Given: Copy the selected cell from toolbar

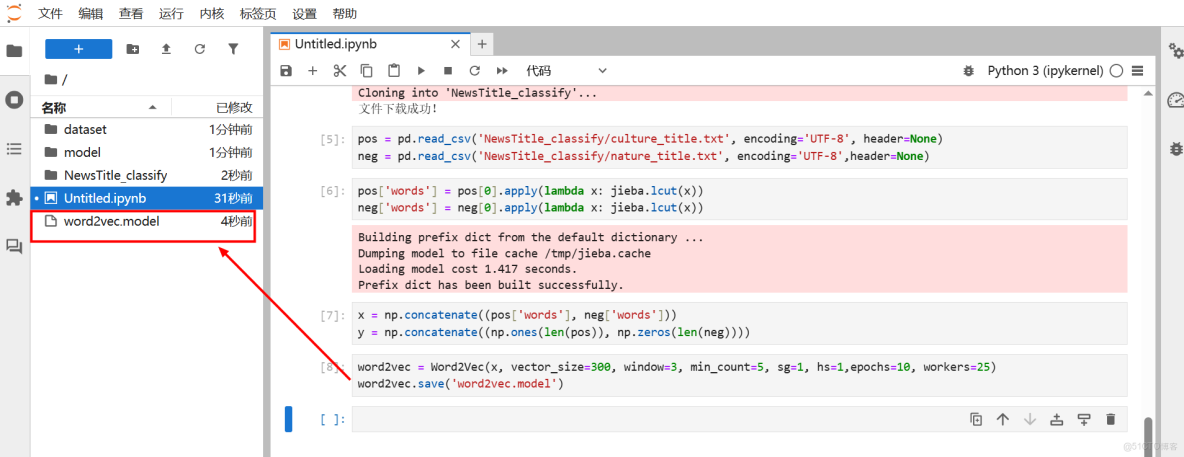Looking at the screenshot, I should [367, 70].
